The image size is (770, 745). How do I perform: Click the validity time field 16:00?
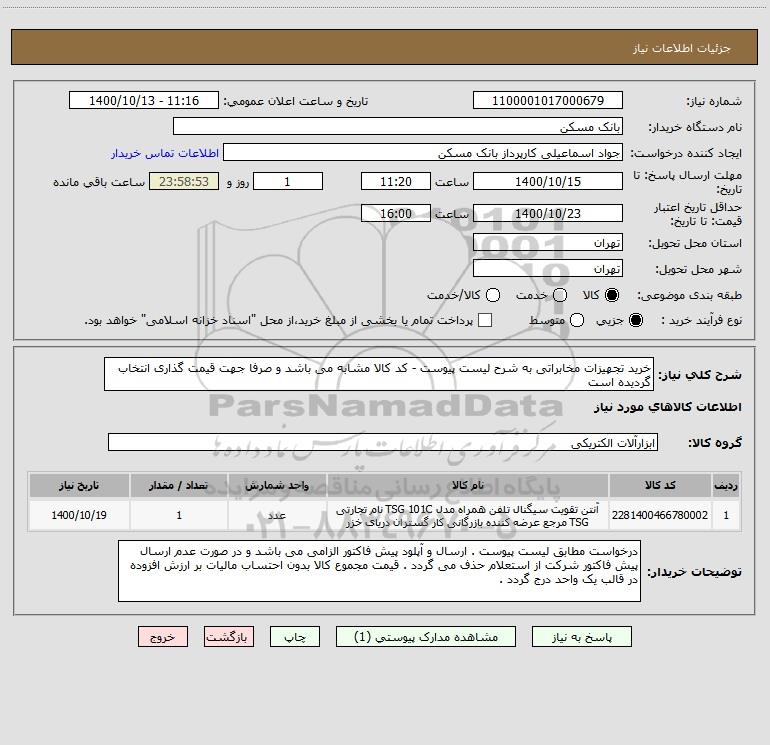[x=396, y=213]
